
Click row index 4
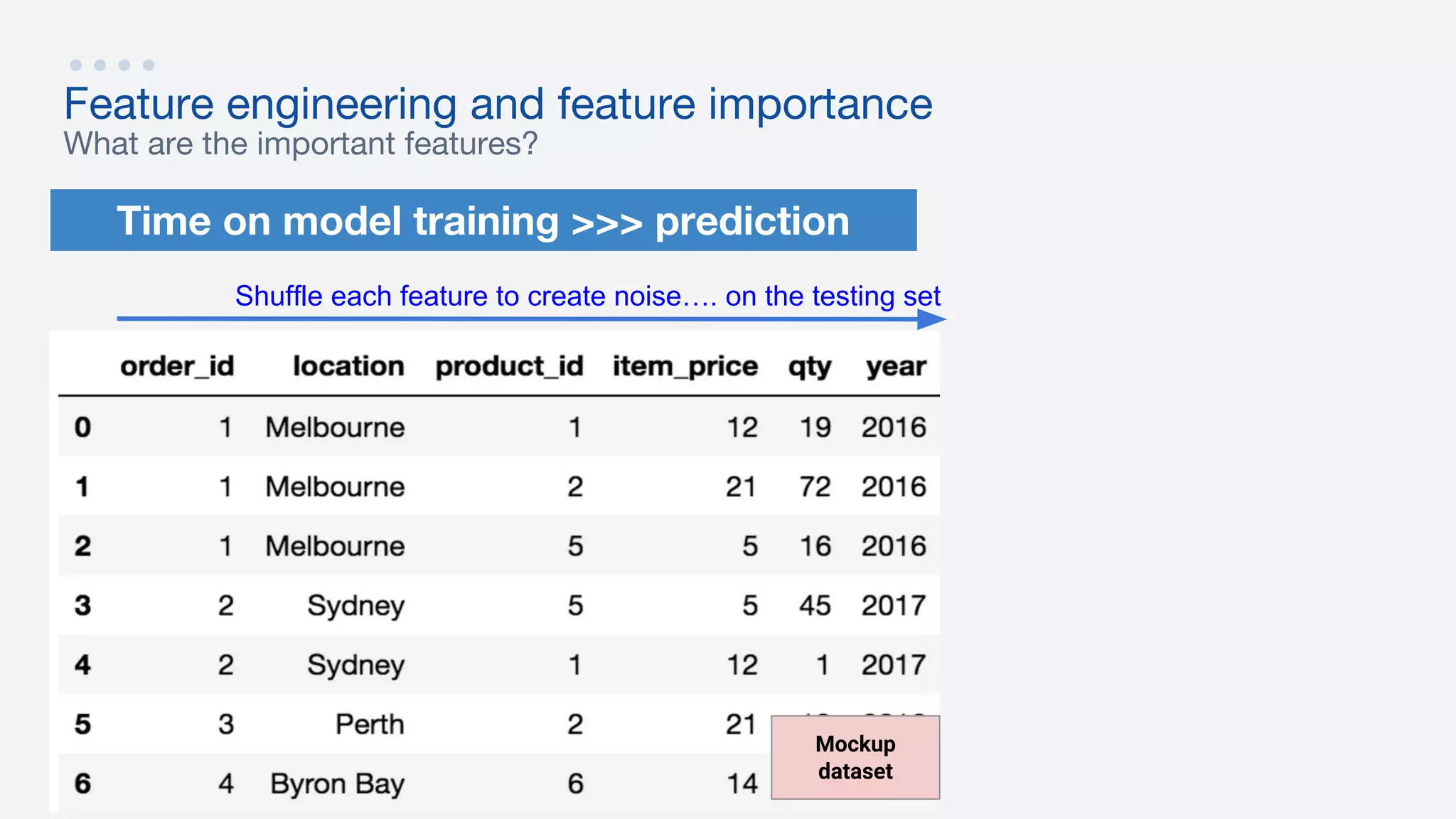pos(82,665)
